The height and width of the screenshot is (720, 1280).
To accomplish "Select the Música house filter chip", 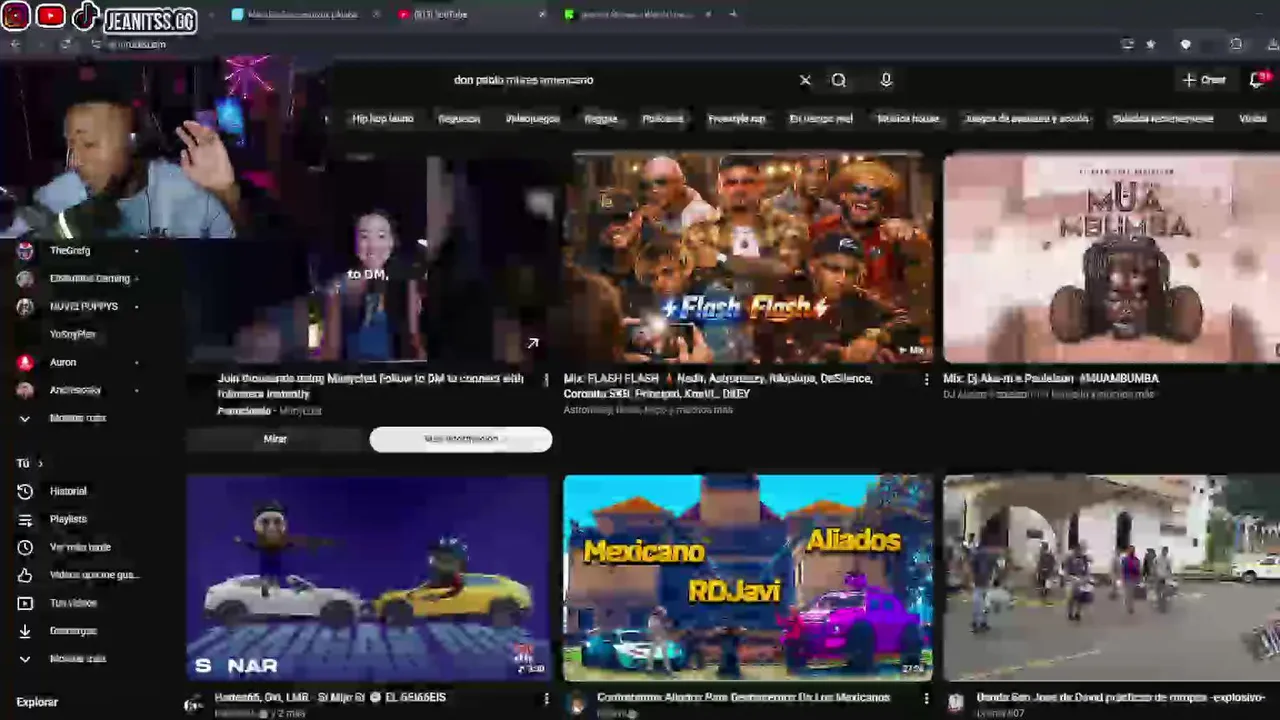I will pyautogui.click(x=908, y=118).
